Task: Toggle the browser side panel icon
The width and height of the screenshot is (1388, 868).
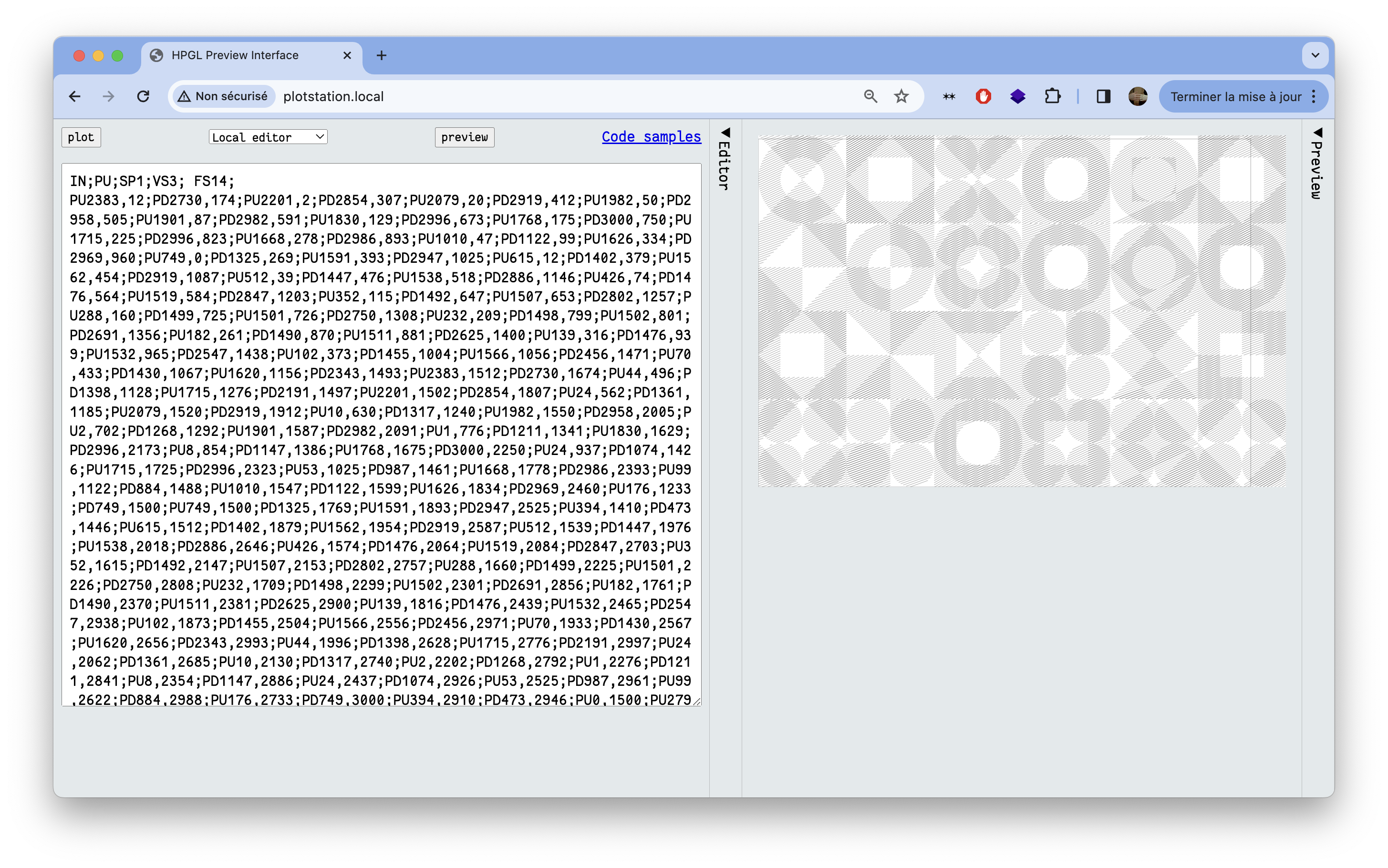Action: click(x=1103, y=96)
